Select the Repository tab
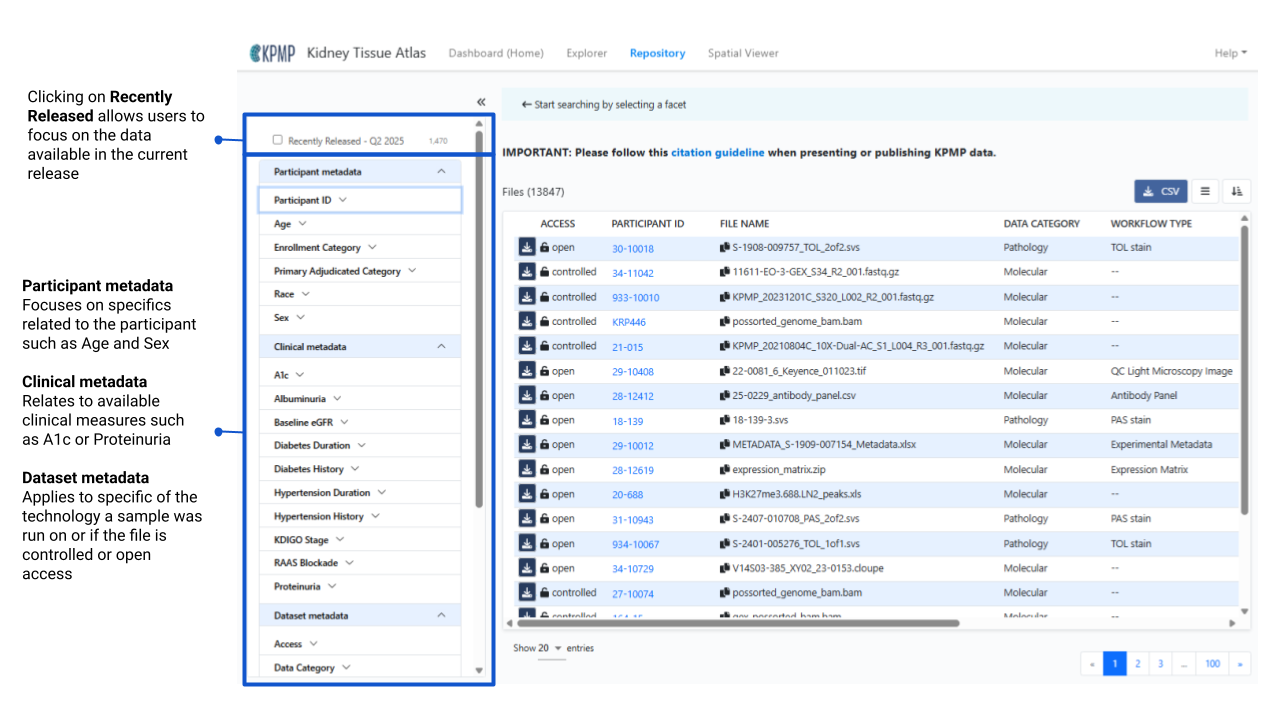The image size is (1280, 720). [657, 53]
